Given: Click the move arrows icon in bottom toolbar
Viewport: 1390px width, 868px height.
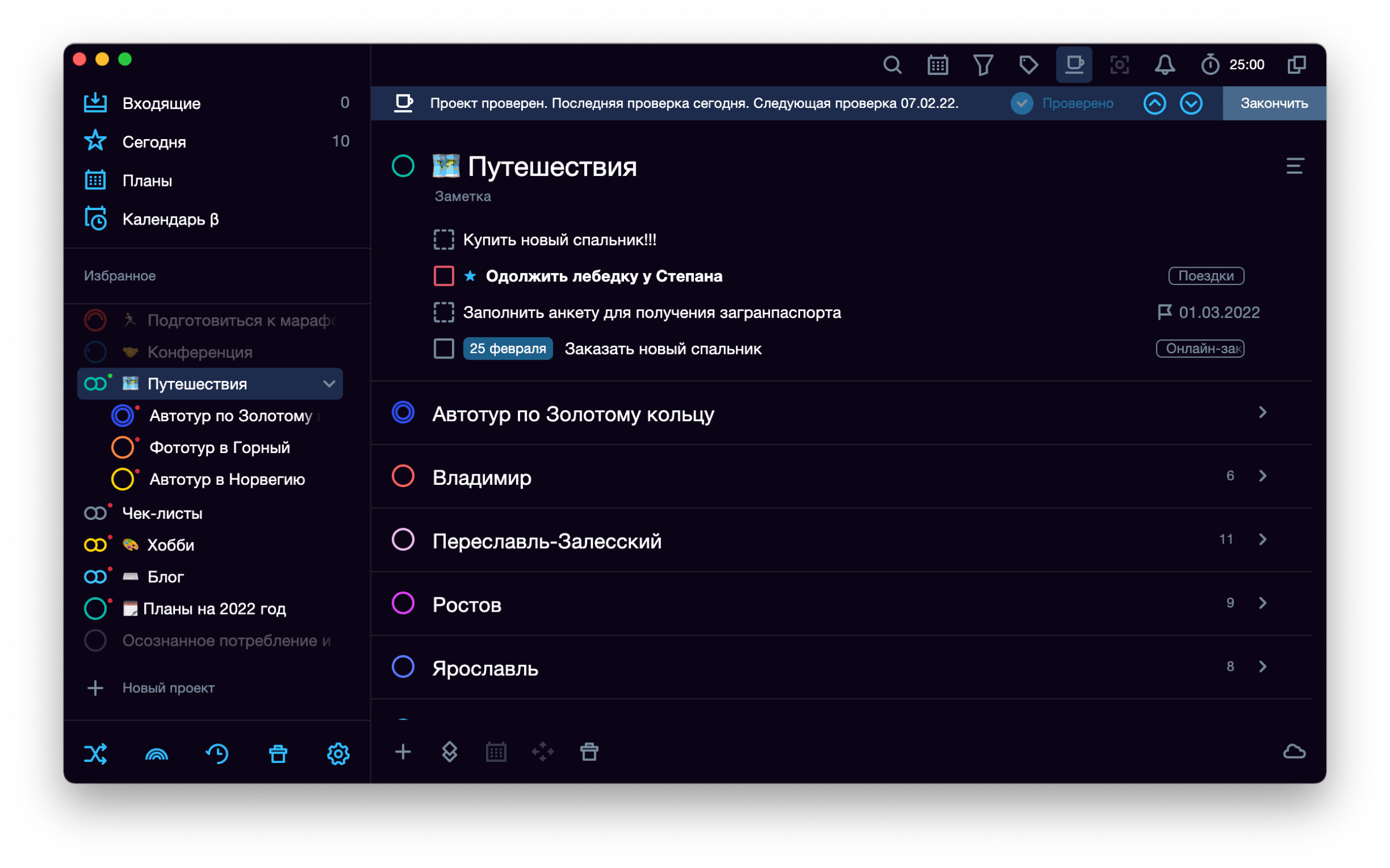Looking at the screenshot, I should 543,752.
